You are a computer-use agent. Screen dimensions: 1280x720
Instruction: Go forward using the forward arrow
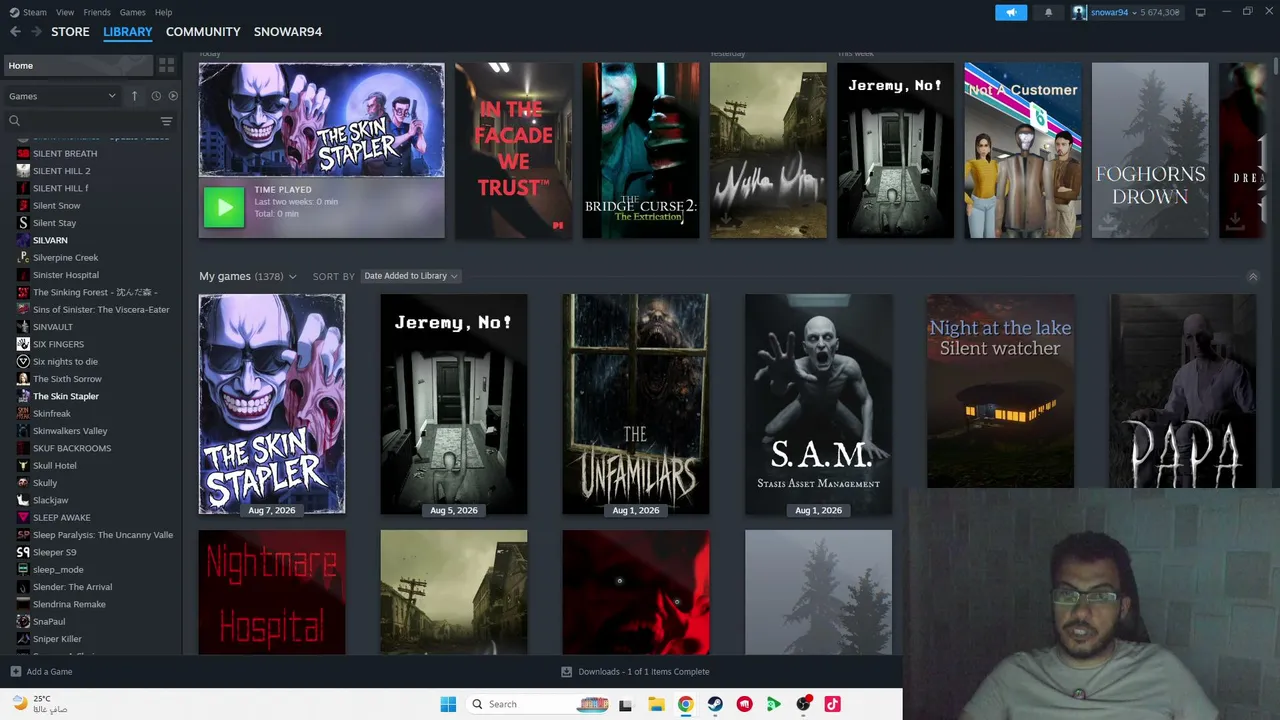coord(36,32)
